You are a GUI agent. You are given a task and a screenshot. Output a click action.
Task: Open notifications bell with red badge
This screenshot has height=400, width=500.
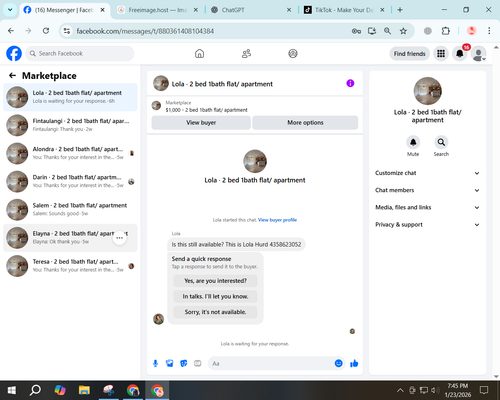pos(460,53)
